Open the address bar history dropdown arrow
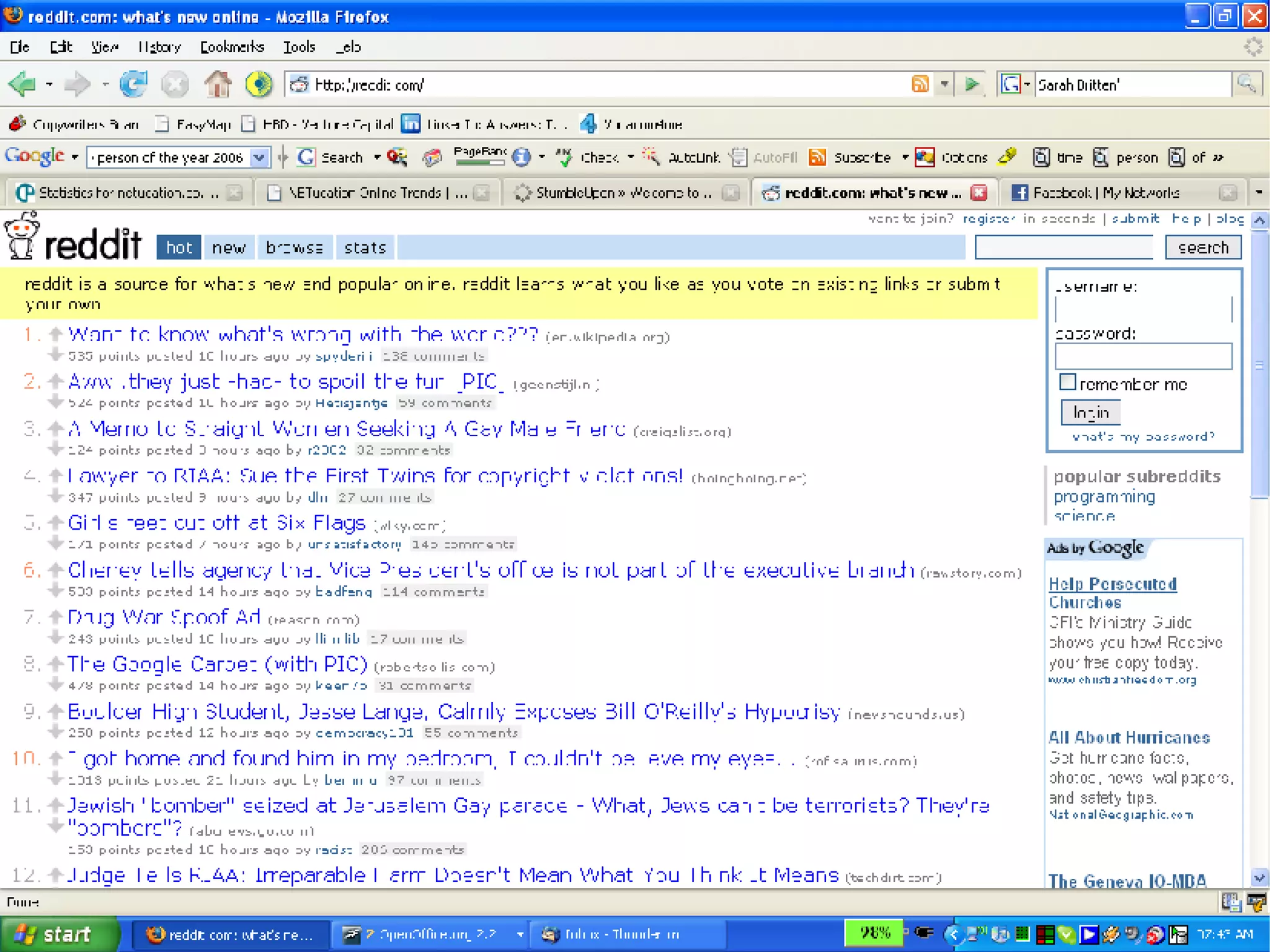This screenshot has height=952, width=1270. coord(944,84)
